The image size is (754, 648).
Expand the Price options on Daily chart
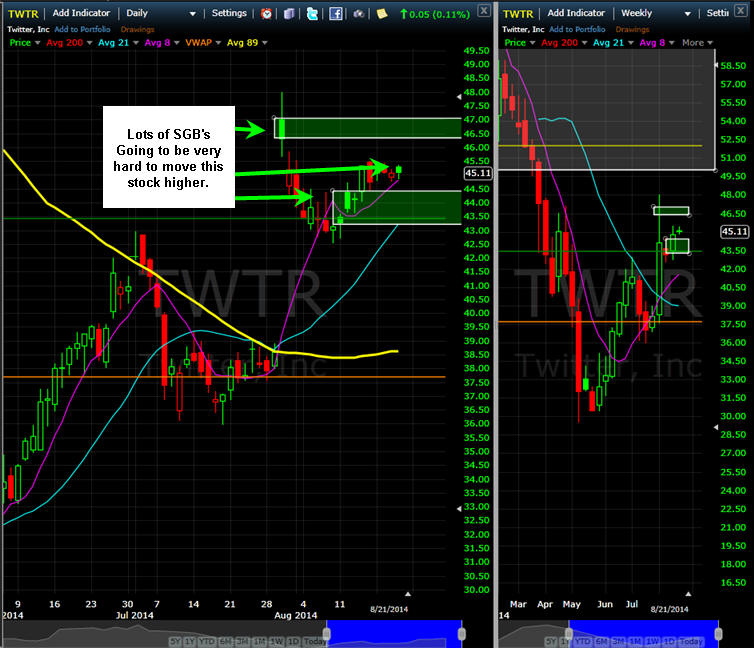38,43
